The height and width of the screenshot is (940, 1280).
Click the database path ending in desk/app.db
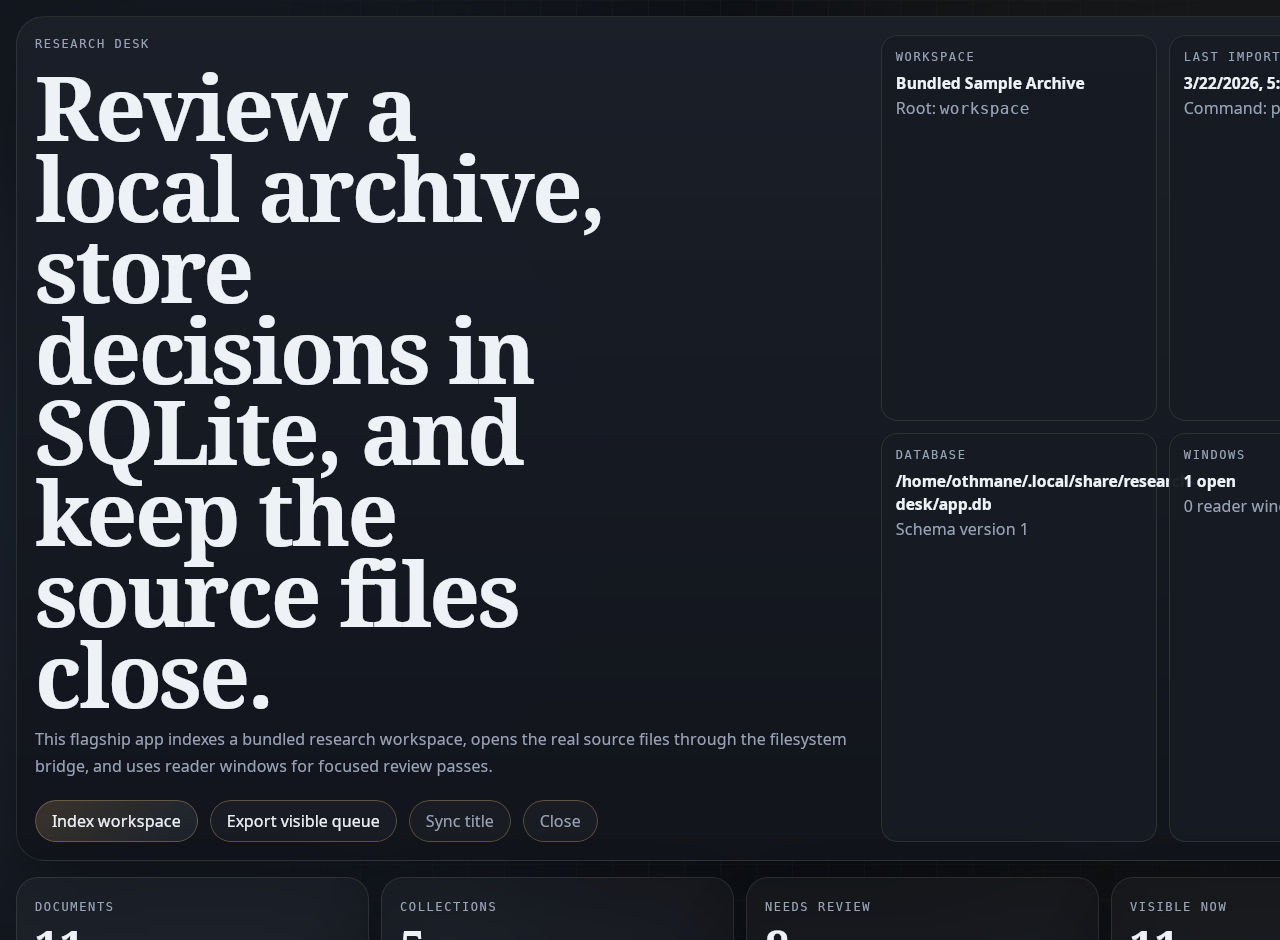1032,493
